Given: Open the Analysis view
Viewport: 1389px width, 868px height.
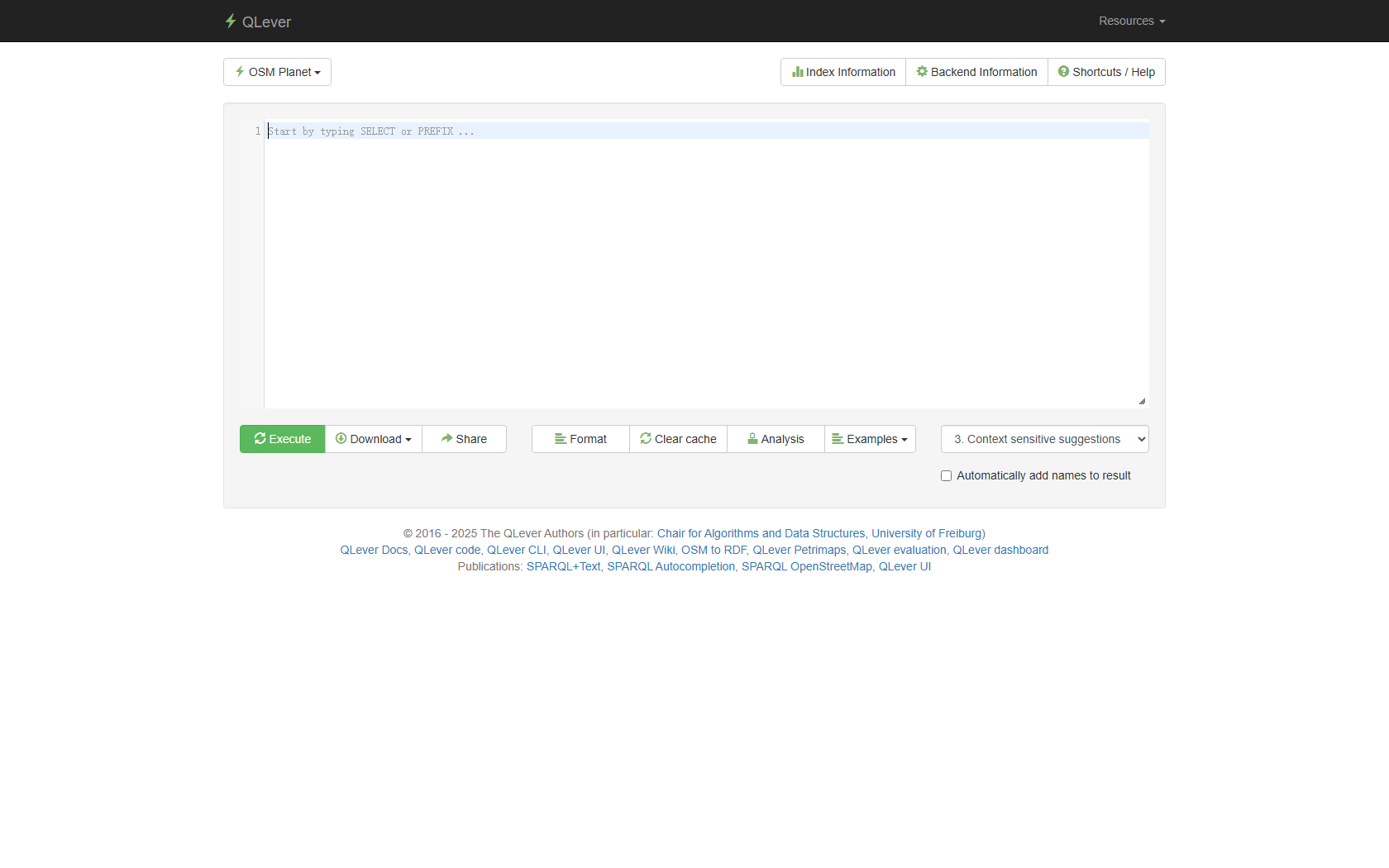Looking at the screenshot, I should point(776,439).
